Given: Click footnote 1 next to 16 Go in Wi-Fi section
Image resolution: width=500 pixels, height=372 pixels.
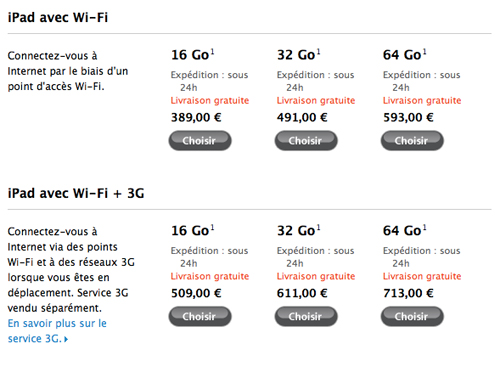Looking at the screenshot, I should click(213, 52).
